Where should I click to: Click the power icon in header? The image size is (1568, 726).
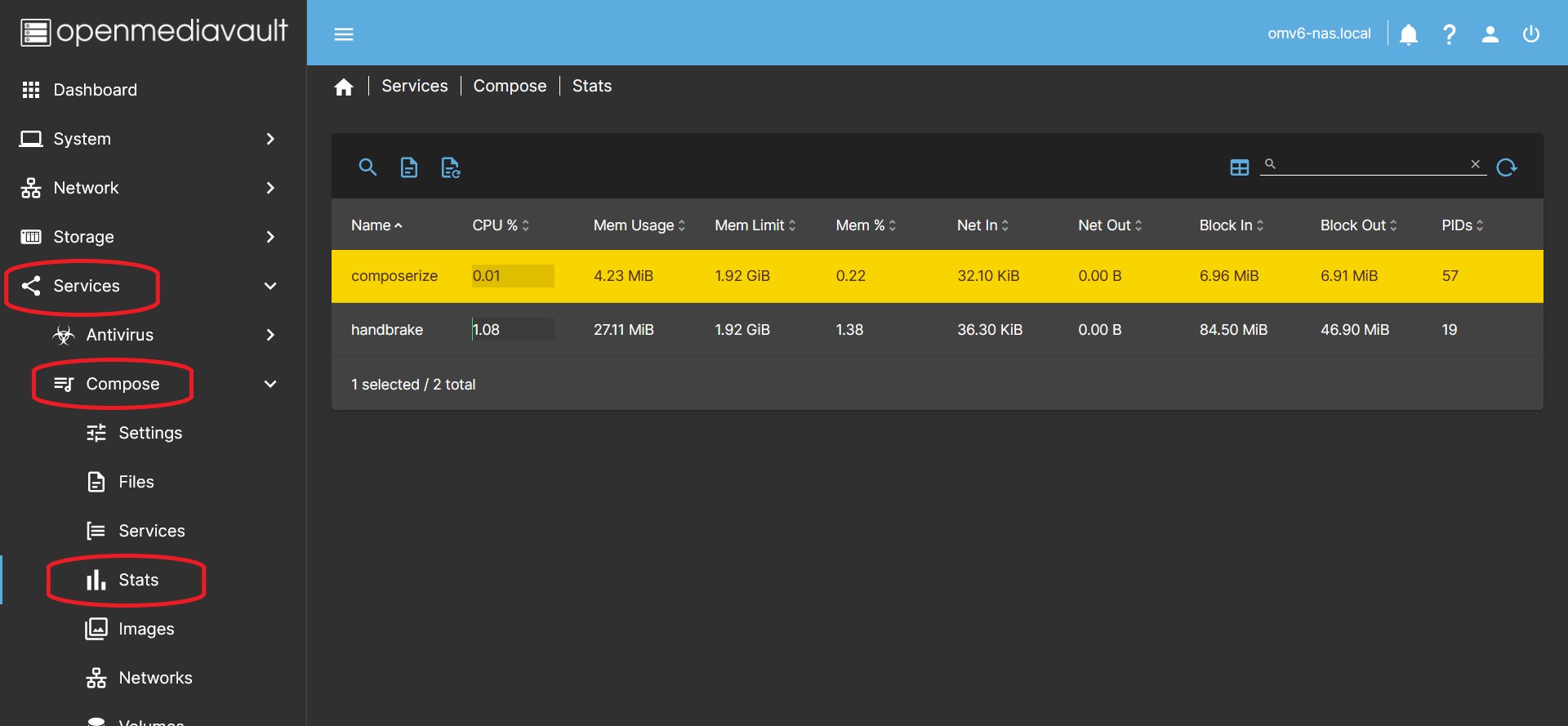click(1530, 34)
